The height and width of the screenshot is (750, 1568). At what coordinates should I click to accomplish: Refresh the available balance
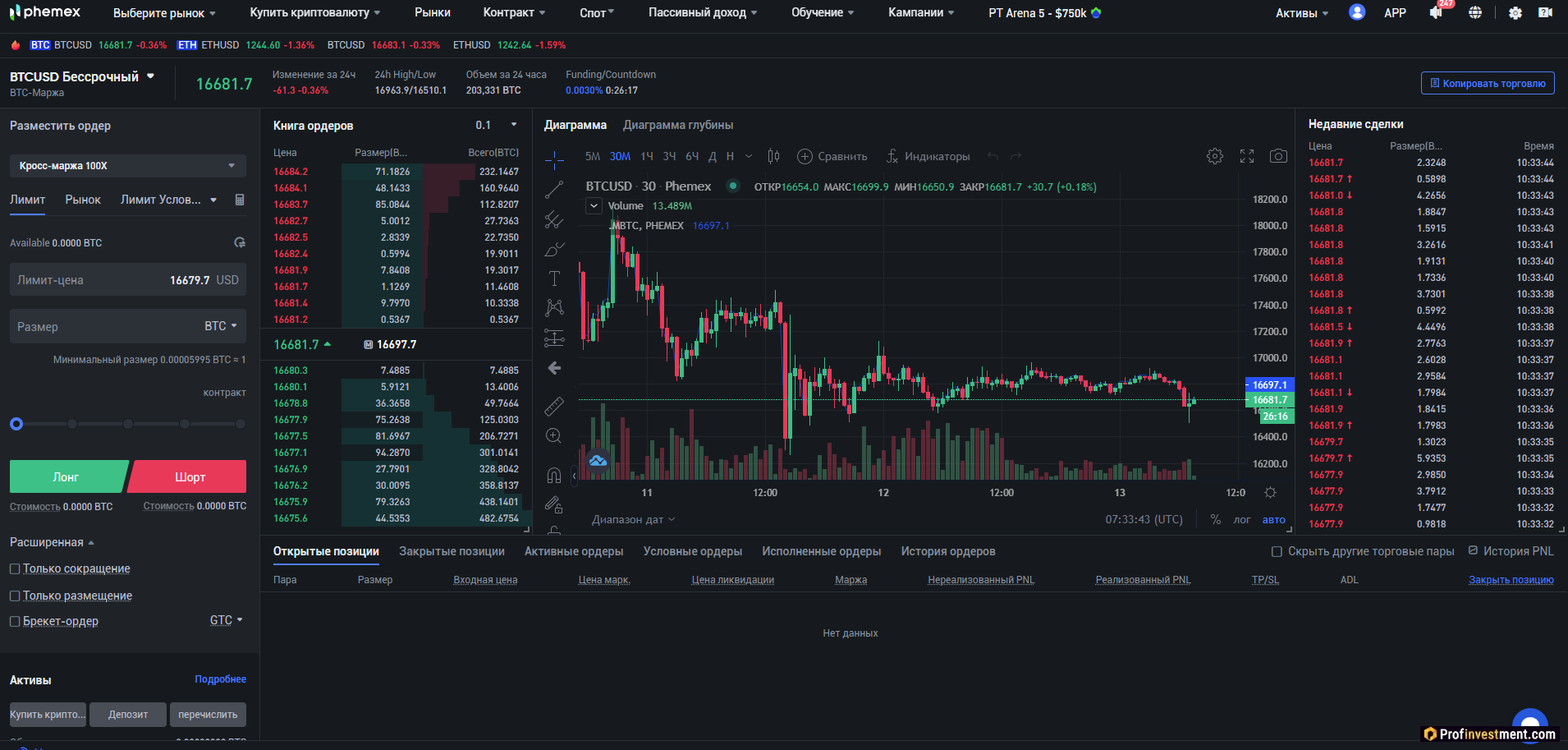[x=240, y=242]
